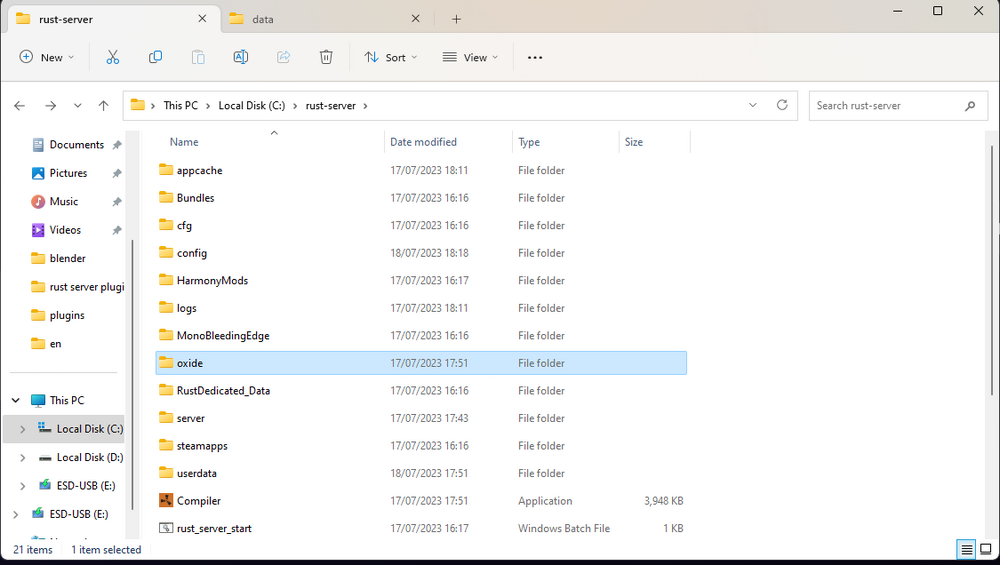Click the Copy icon in toolbar
Viewport: 1000px width, 565px height.
(155, 57)
